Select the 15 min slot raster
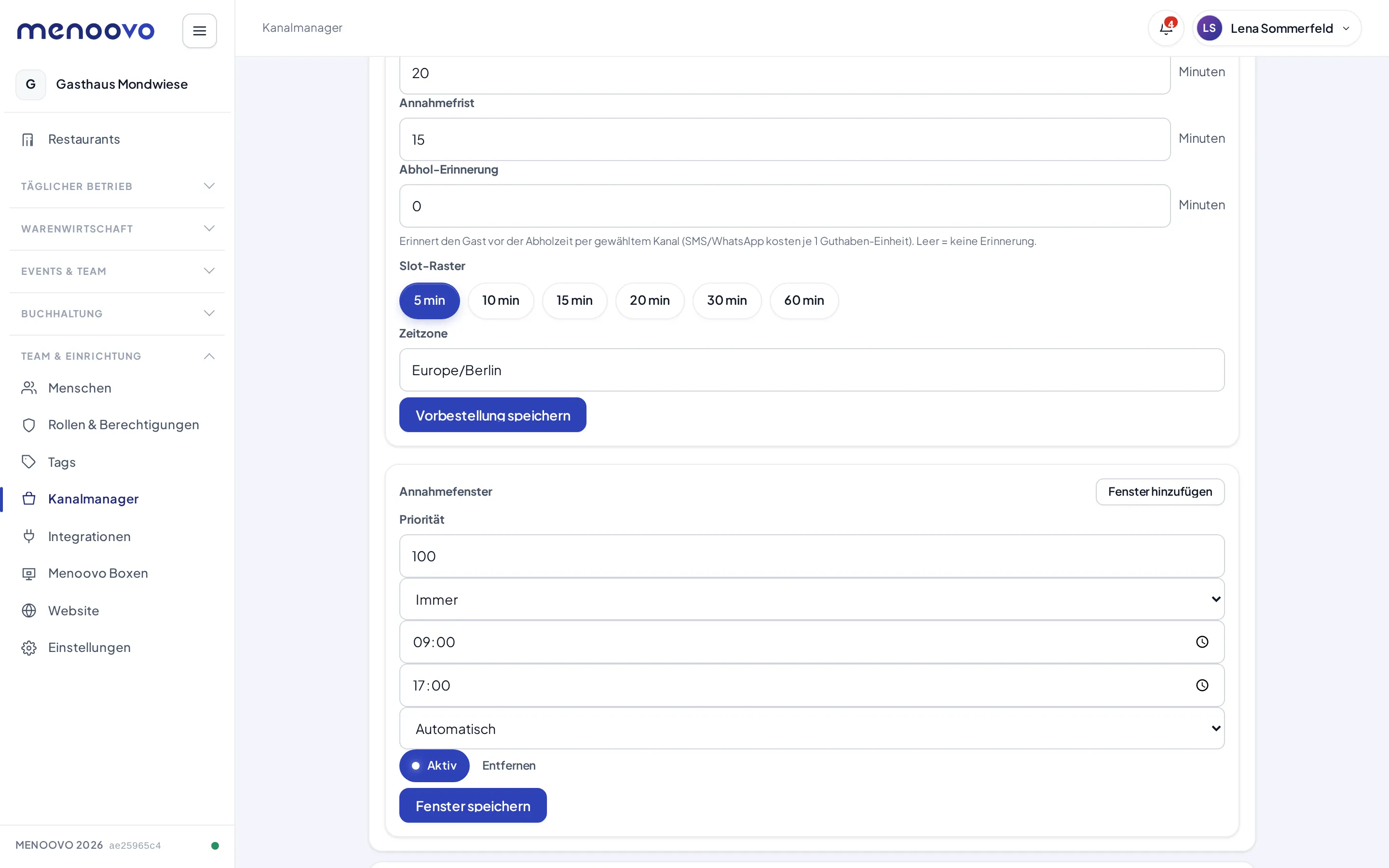1389x868 pixels. (574, 300)
